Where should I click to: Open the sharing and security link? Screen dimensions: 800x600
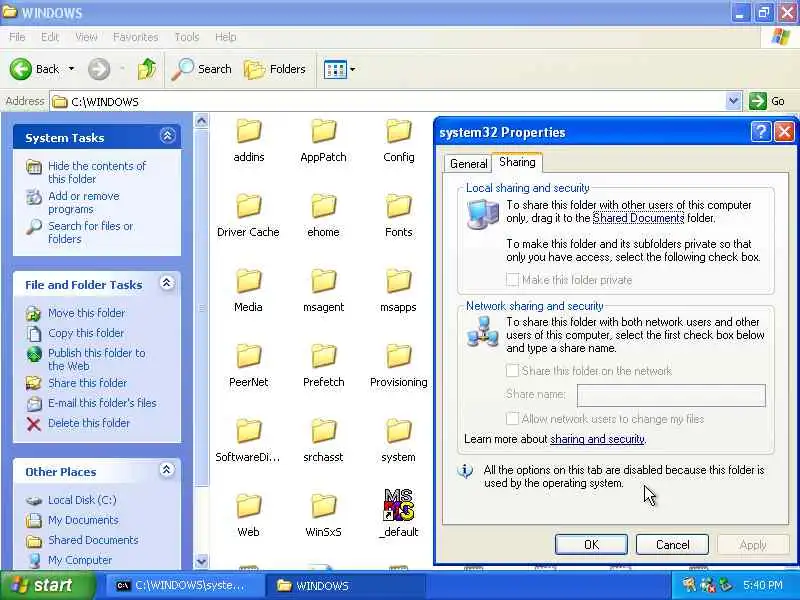tap(597, 439)
